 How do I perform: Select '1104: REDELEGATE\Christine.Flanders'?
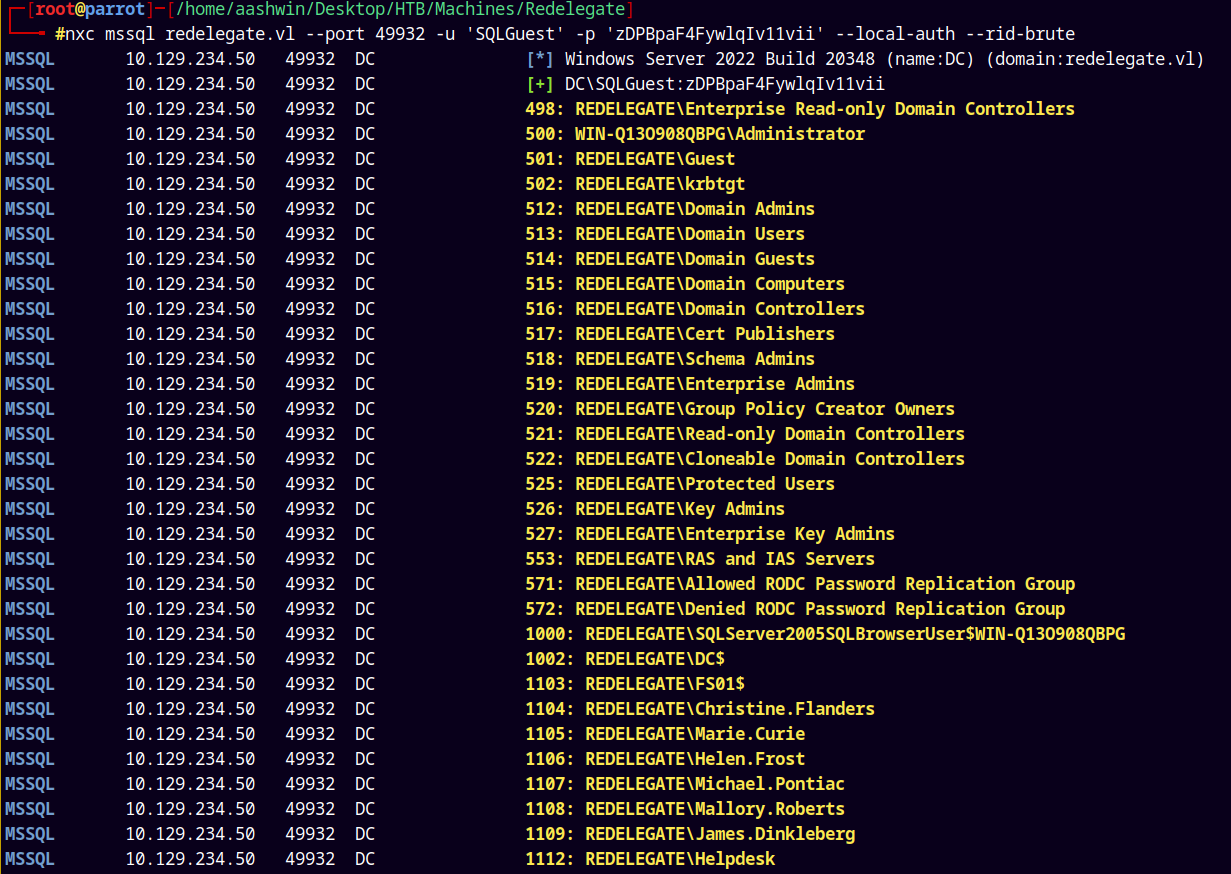[700, 710]
